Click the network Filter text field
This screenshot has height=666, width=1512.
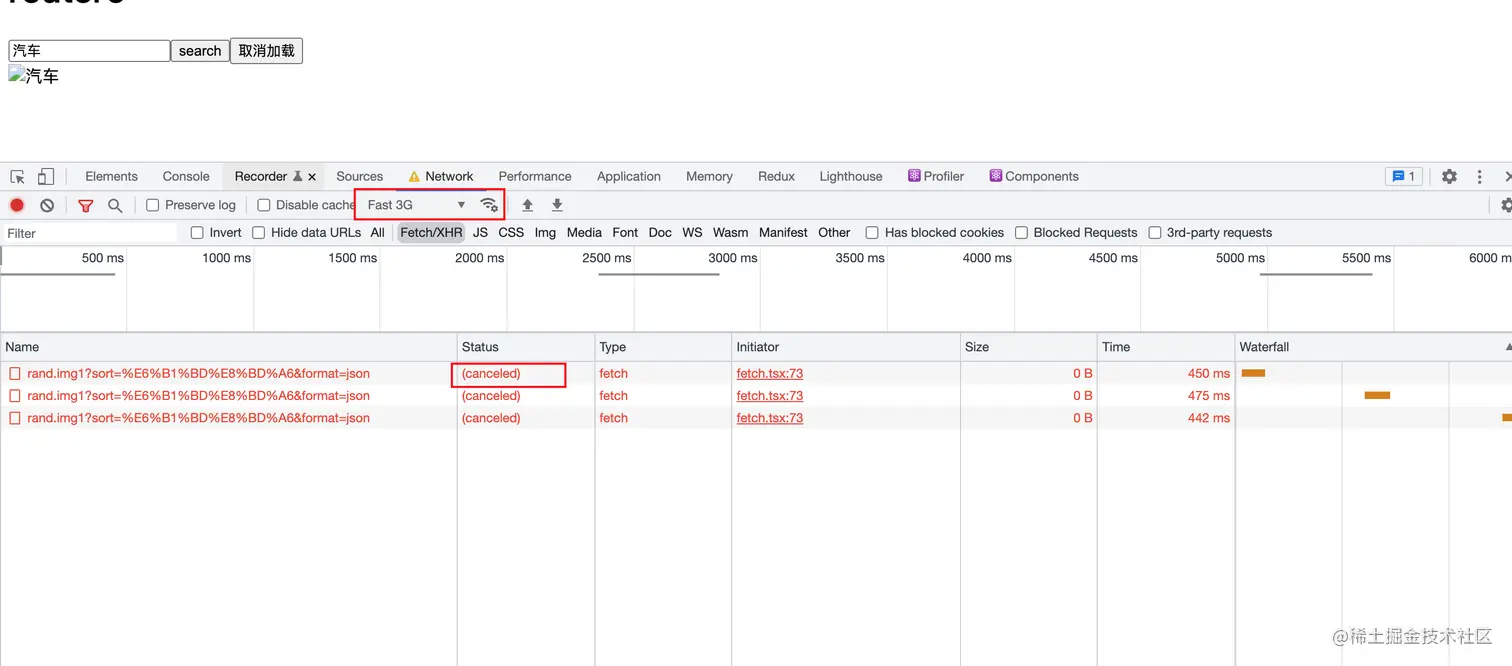point(90,233)
